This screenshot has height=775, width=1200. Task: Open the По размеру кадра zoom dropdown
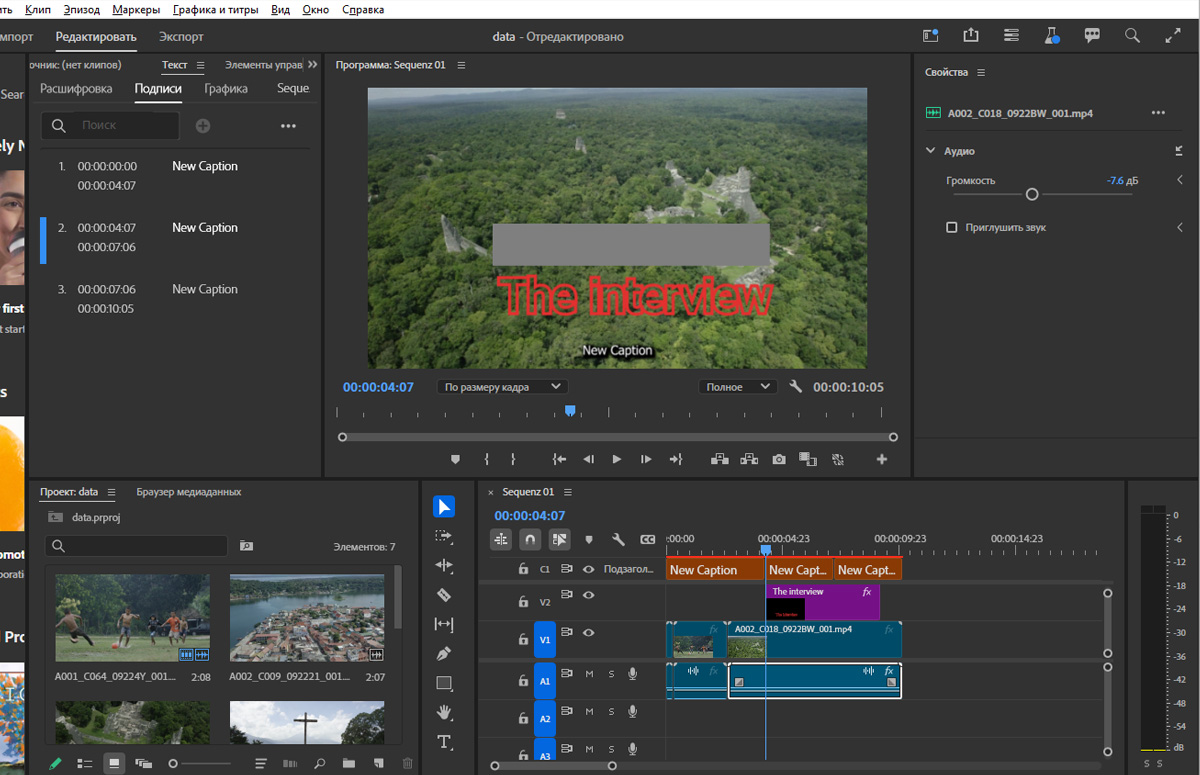pos(502,387)
